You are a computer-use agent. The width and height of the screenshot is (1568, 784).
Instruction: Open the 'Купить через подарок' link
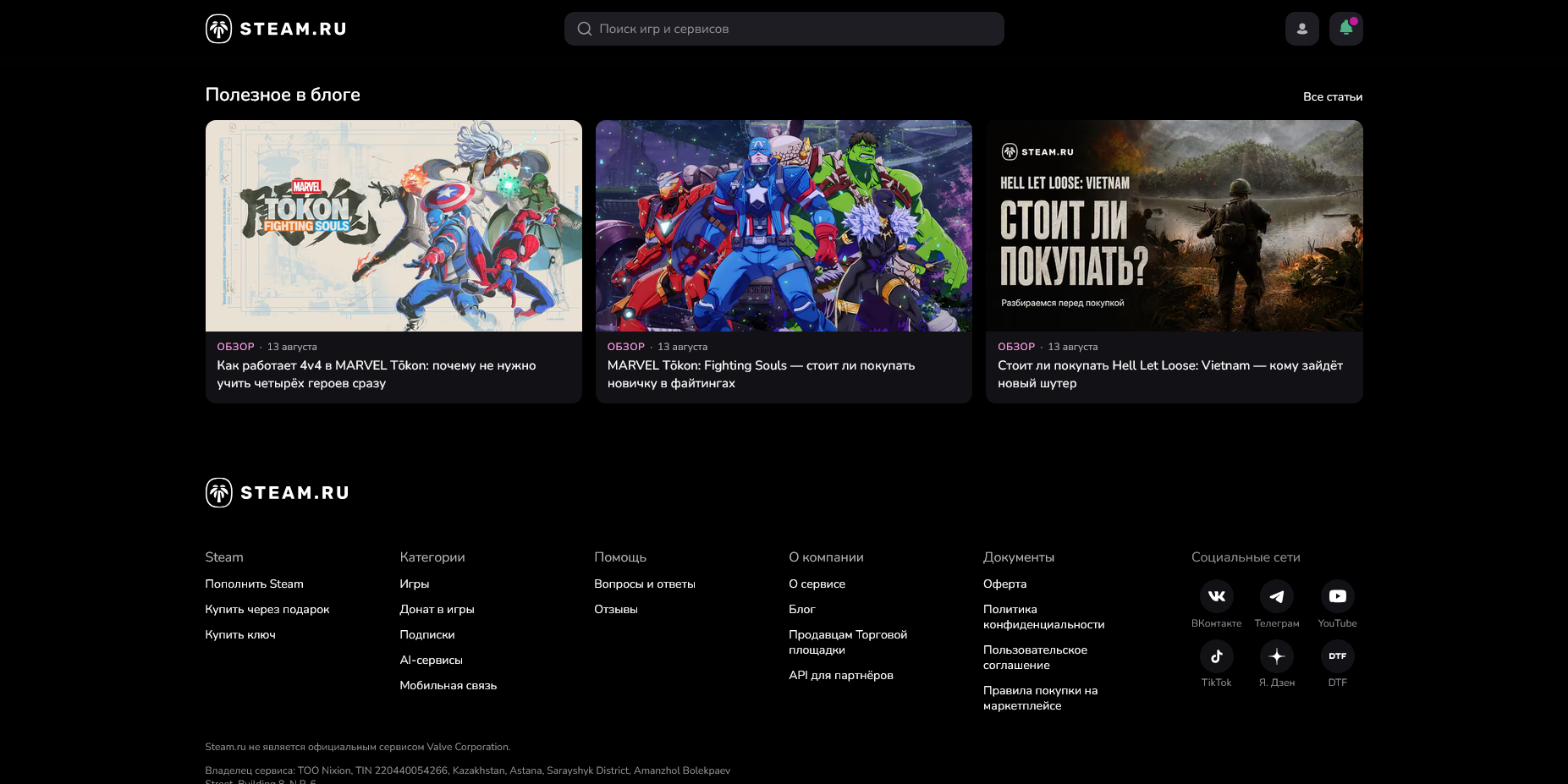(267, 609)
